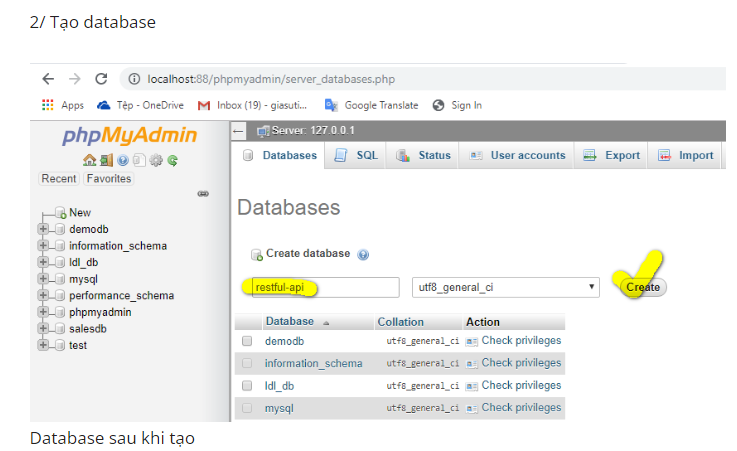Select New in the navigation tree
The width and height of the screenshot is (737, 451).
(80, 212)
